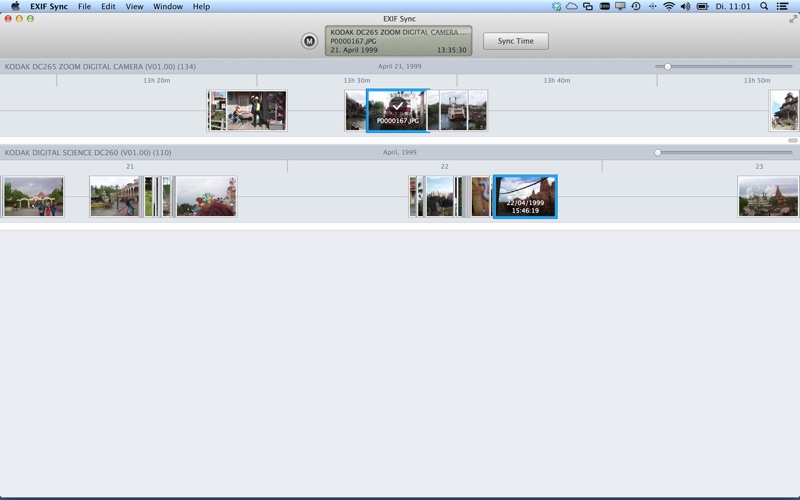Image resolution: width=800 pixels, height=500 pixels.
Task: Click the selected photo info display panel
Action: point(398,41)
